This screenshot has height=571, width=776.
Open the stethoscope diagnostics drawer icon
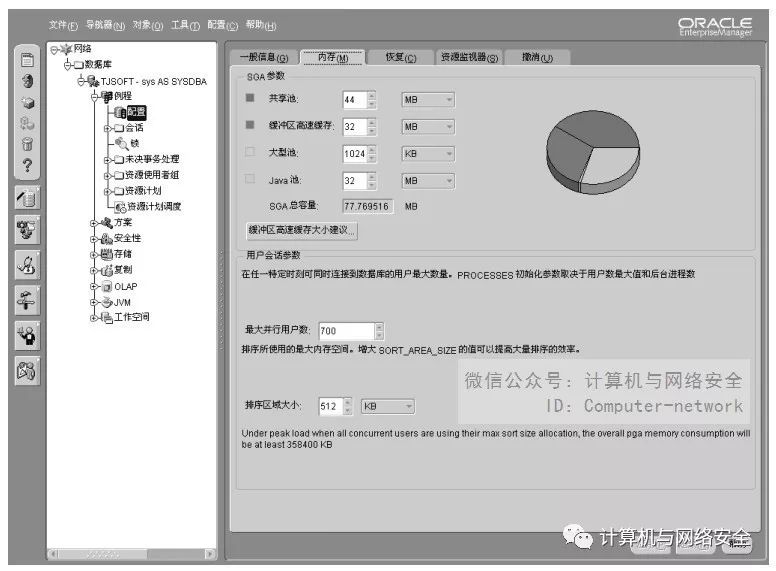(x=27, y=265)
